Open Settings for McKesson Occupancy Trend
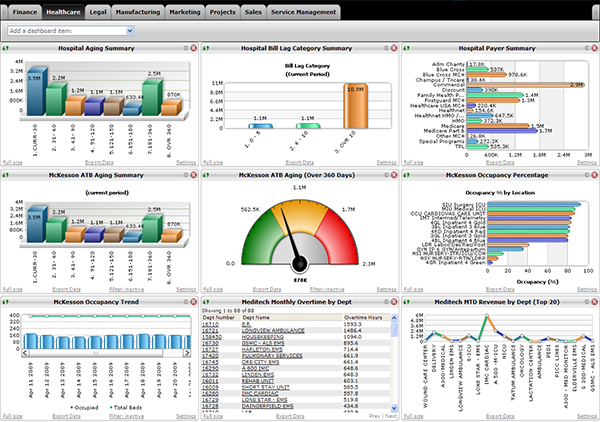The width and height of the screenshot is (600, 422). (x=186, y=416)
